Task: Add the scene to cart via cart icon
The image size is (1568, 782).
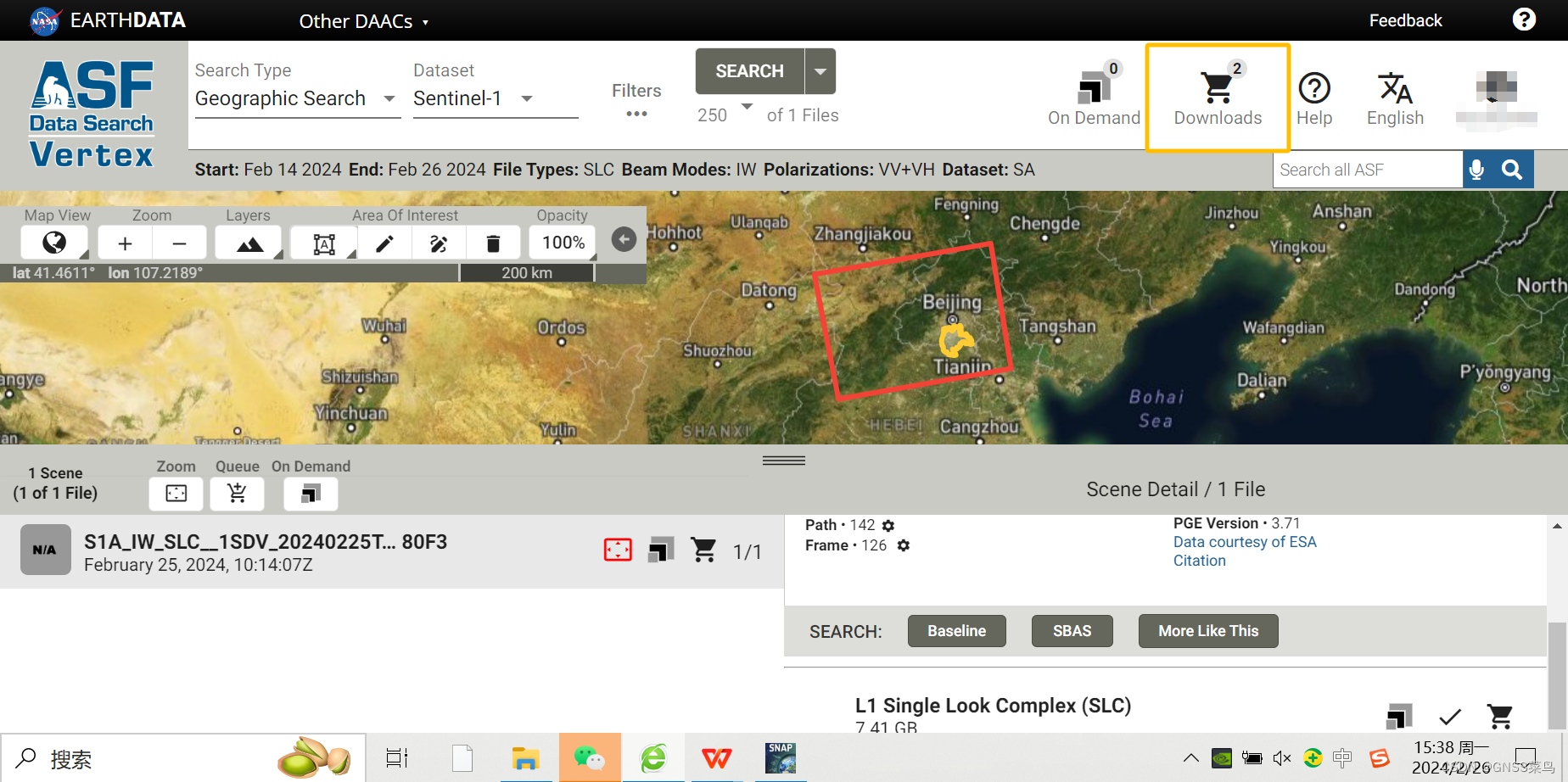Action: (703, 550)
